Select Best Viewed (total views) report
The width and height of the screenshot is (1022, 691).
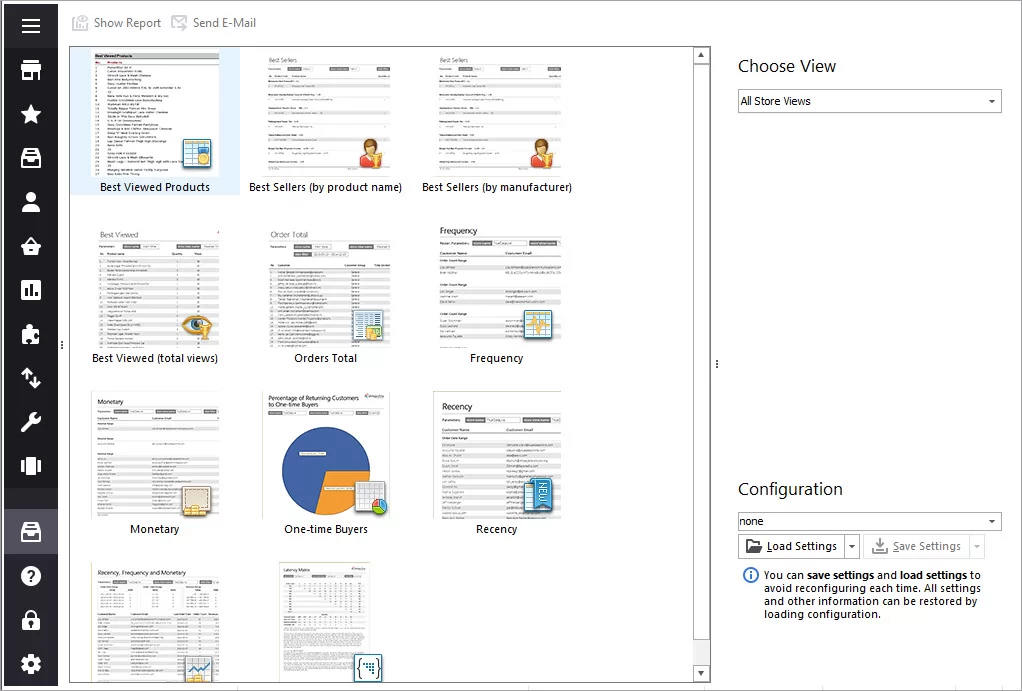click(155, 295)
